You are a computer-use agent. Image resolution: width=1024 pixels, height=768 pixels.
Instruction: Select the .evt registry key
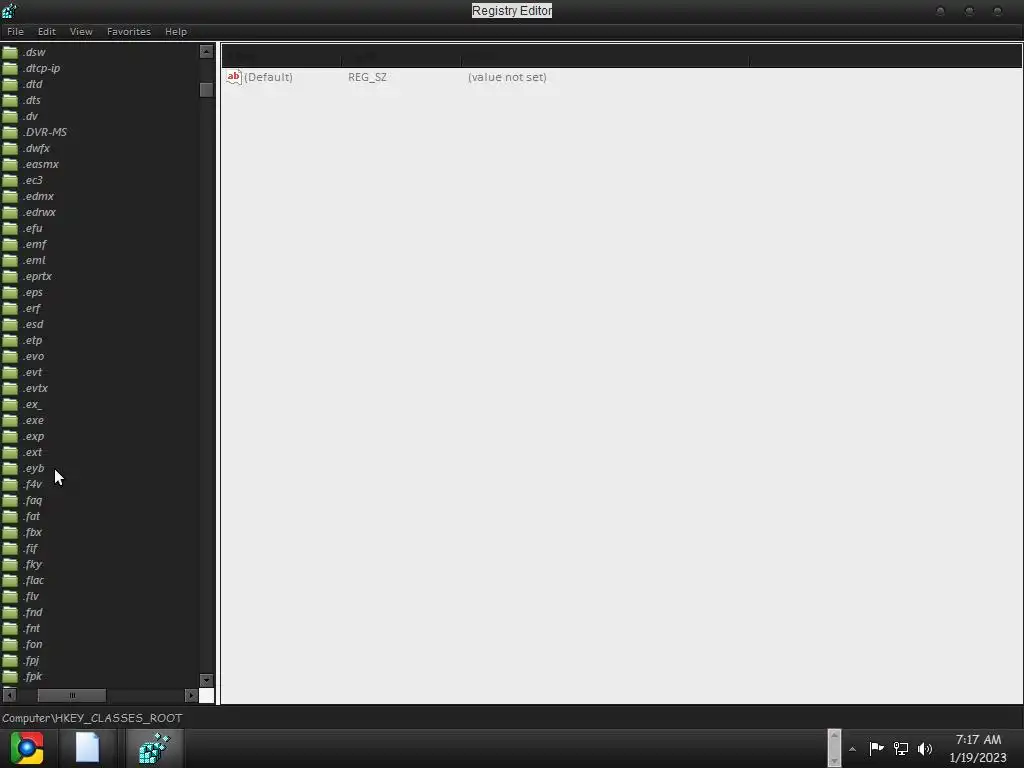[x=32, y=372]
